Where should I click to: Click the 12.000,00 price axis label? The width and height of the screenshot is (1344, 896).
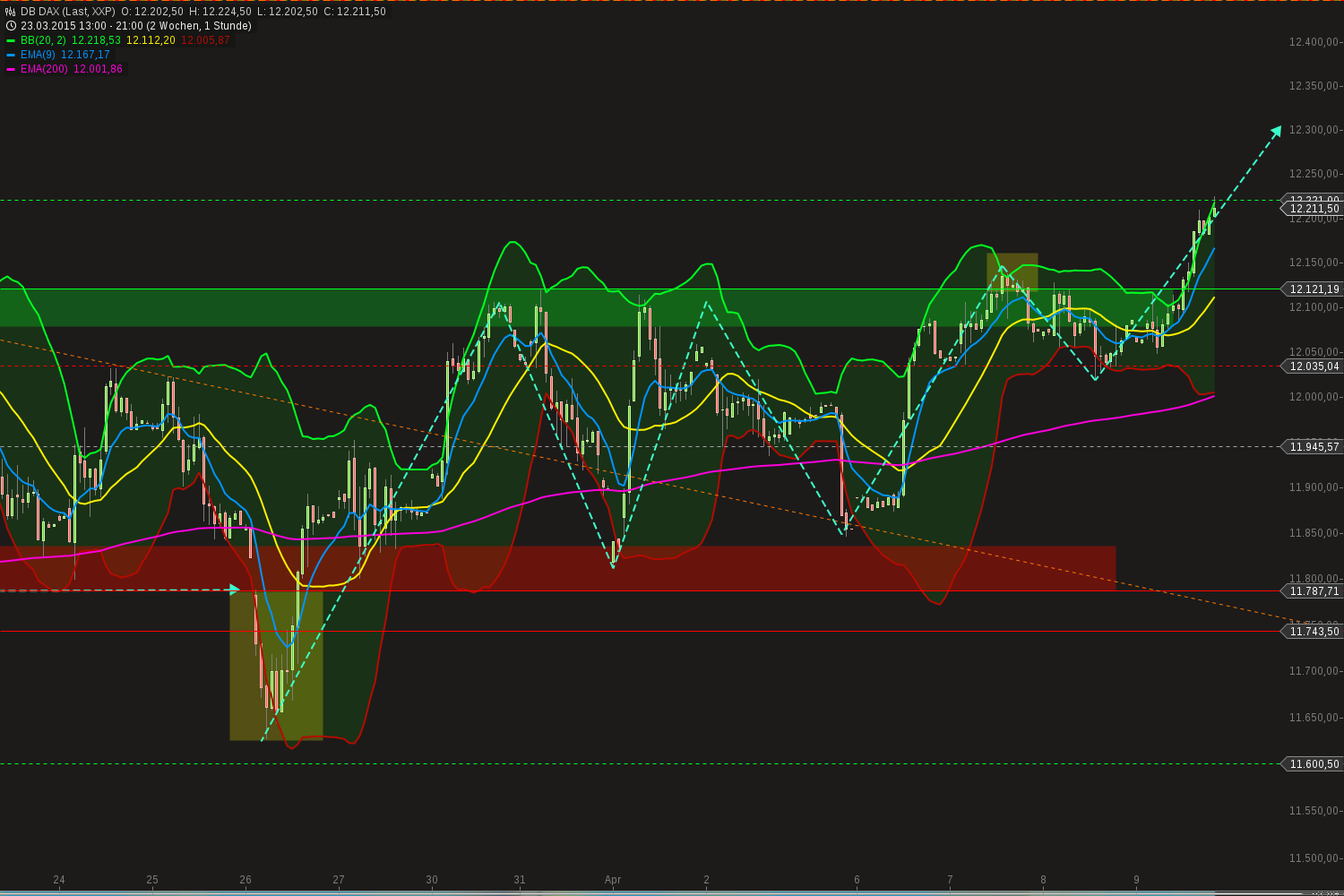(1314, 397)
